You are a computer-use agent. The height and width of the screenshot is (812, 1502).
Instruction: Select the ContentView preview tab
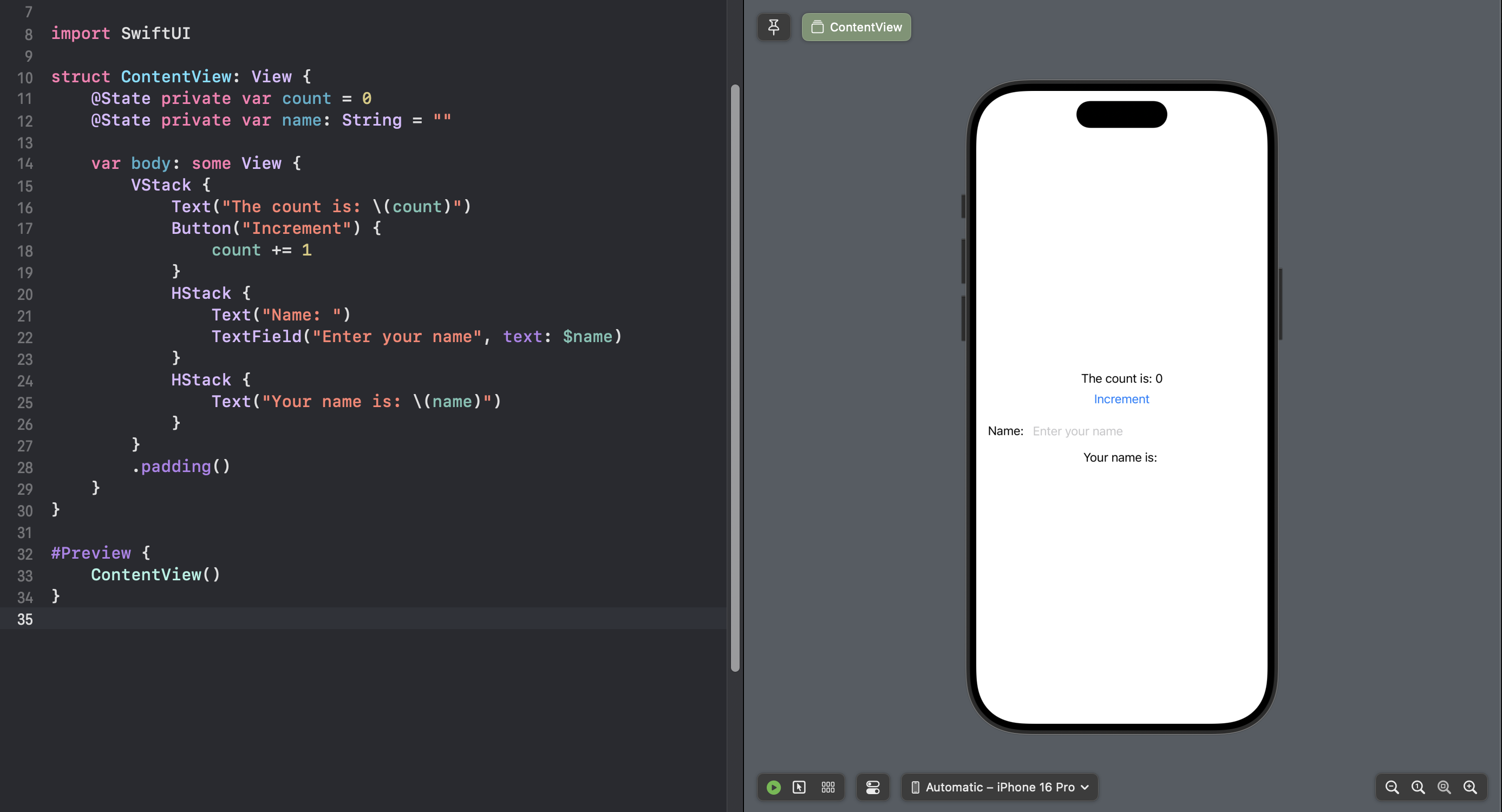[x=856, y=27]
